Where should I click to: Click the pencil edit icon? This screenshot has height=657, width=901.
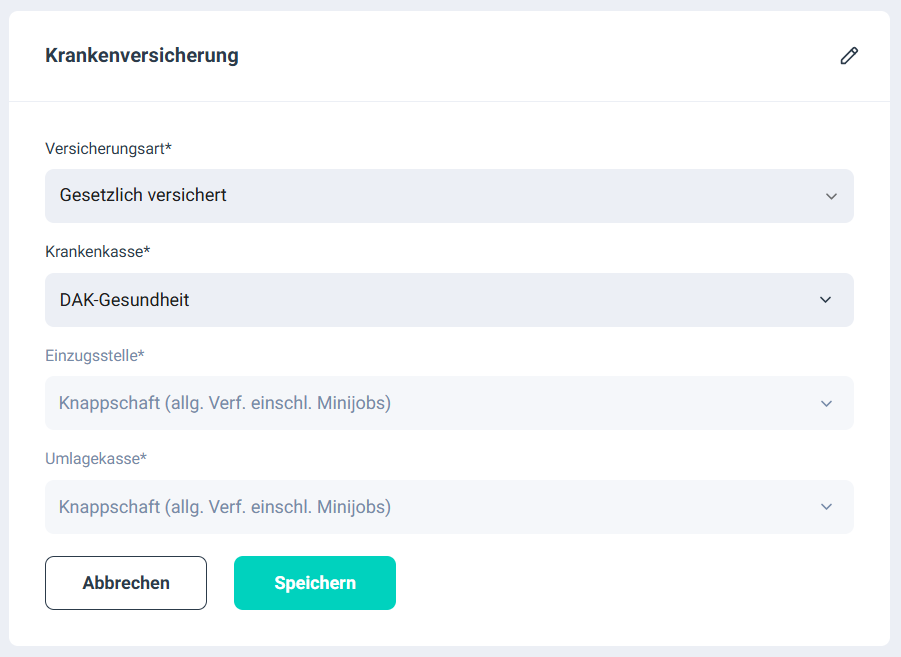[849, 56]
